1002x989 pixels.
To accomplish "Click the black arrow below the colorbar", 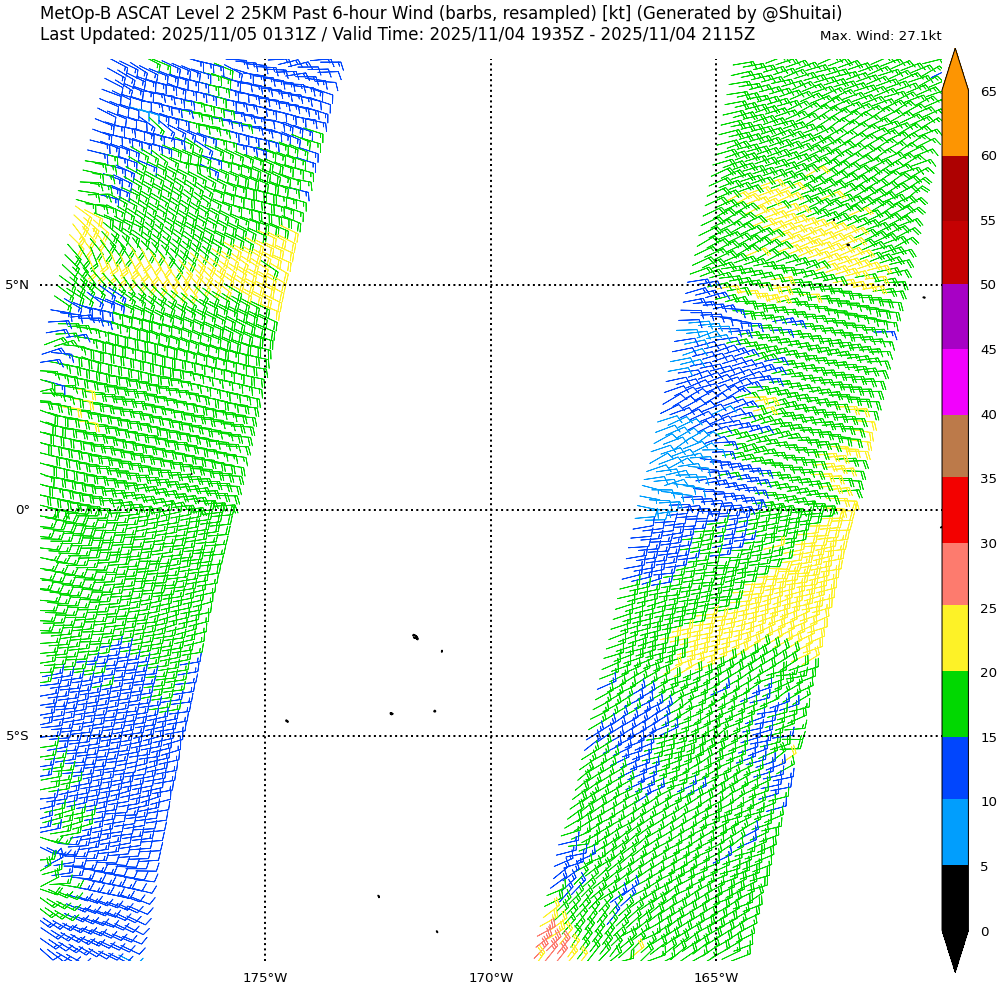I will coord(954,950).
